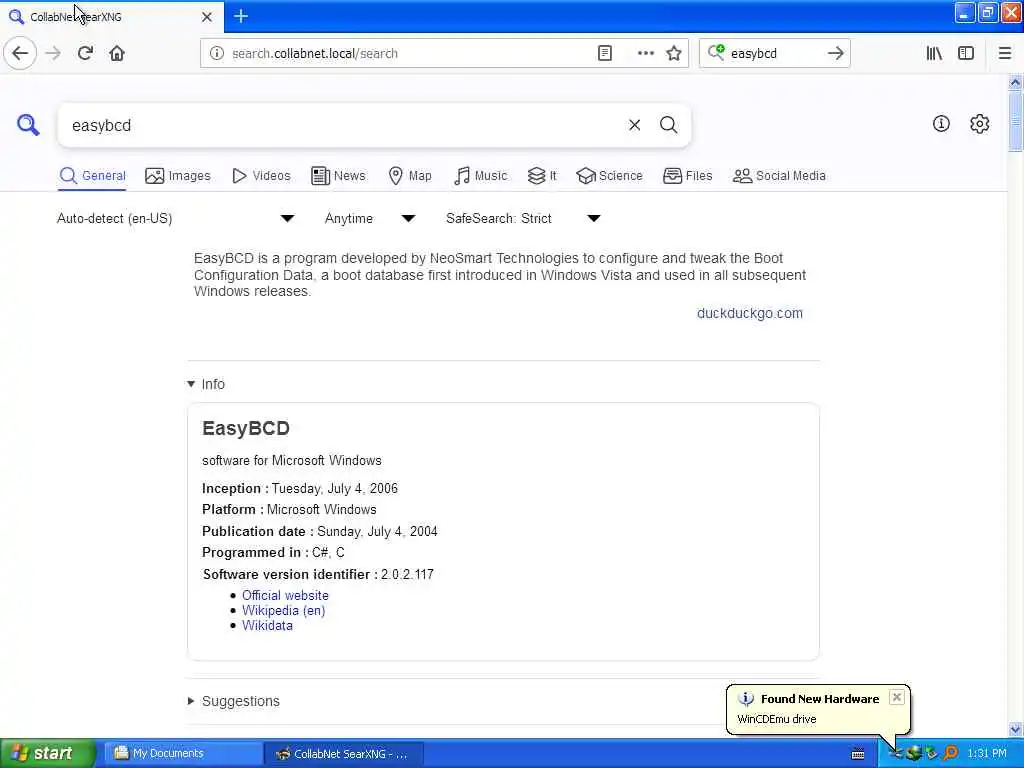
Task: Click the scrollbar down arrow
Action: (1015, 728)
